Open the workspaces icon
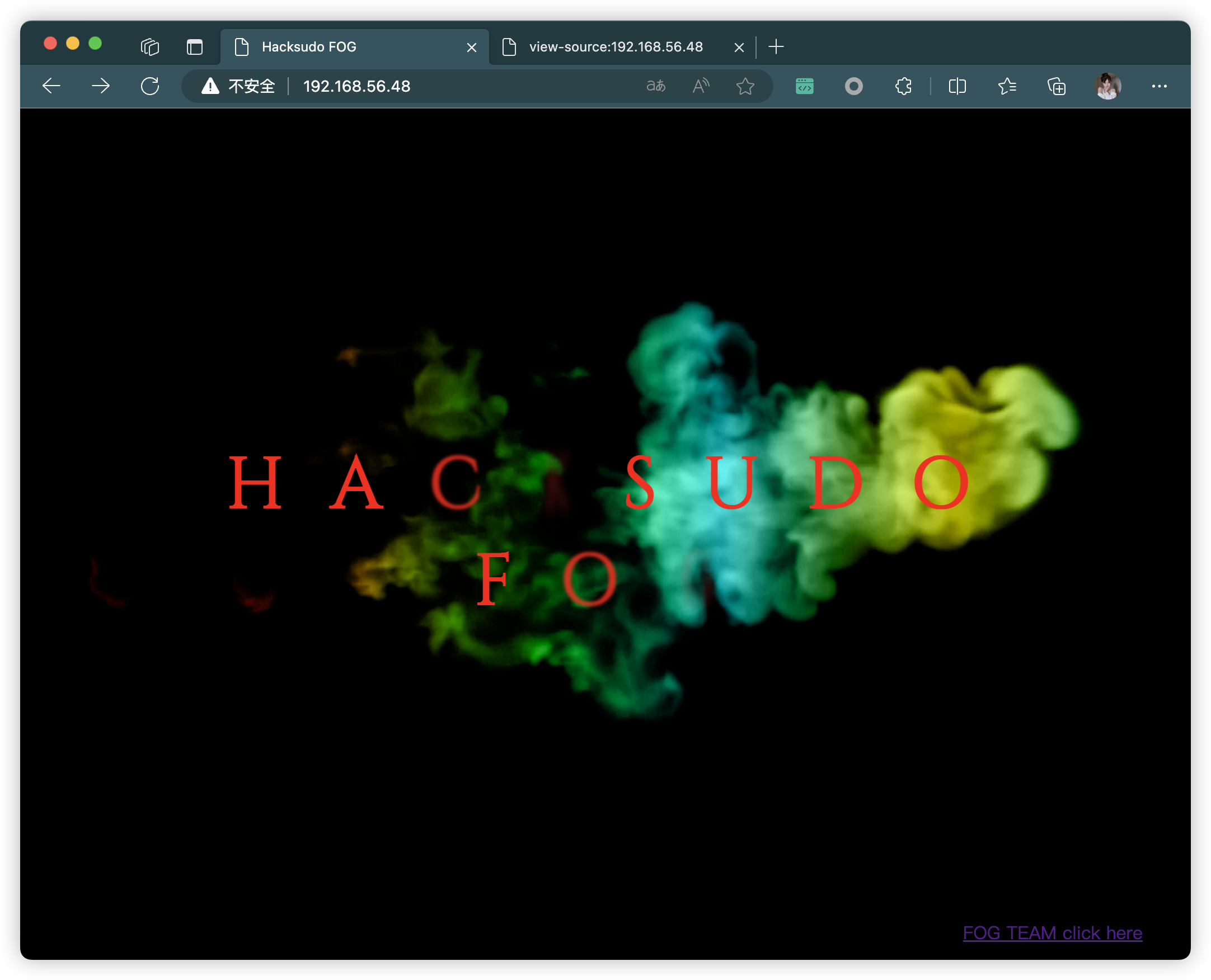 coord(149,46)
